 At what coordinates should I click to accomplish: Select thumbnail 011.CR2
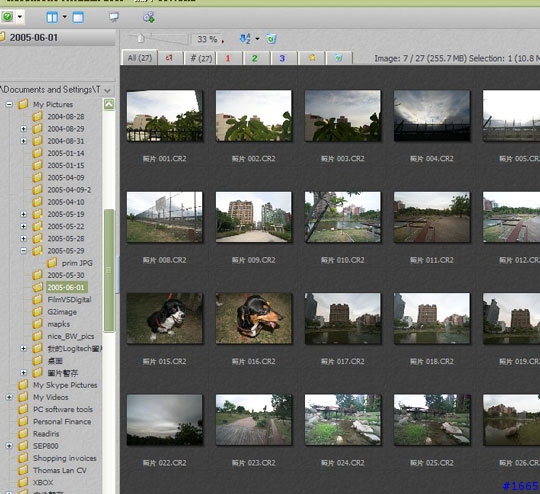coord(432,217)
